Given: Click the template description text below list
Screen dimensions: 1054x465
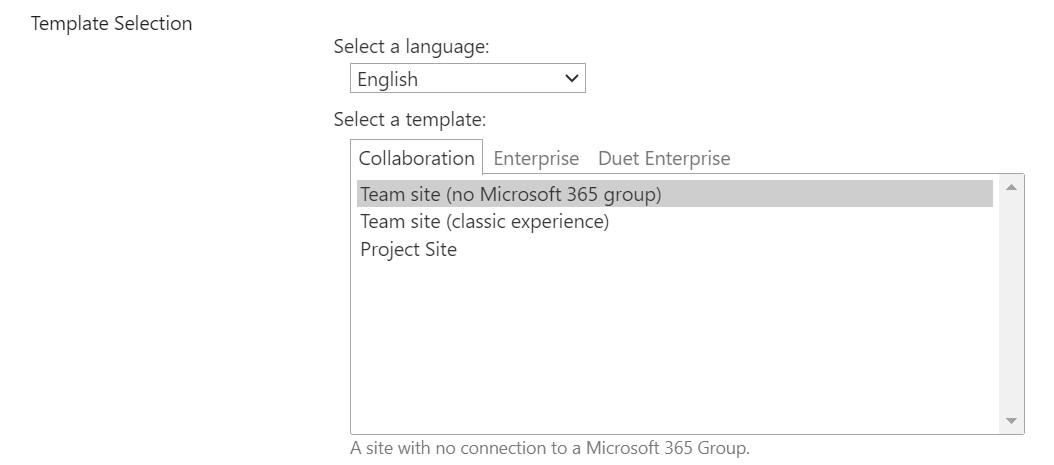Looking at the screenshot, I should (x=549, y=448).
